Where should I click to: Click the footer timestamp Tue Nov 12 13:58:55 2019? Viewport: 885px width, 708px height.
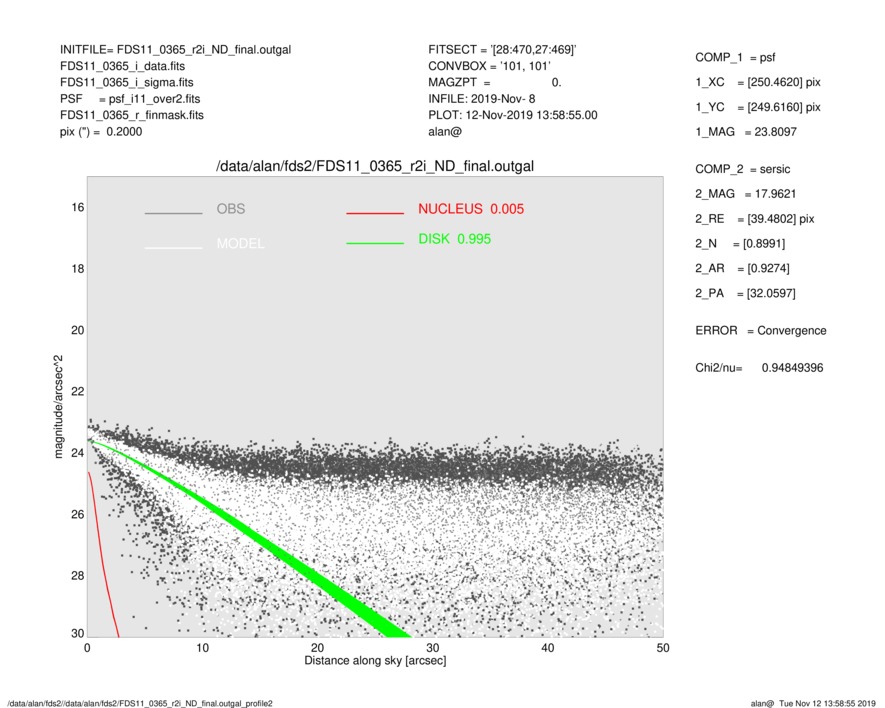click(827, 703)
